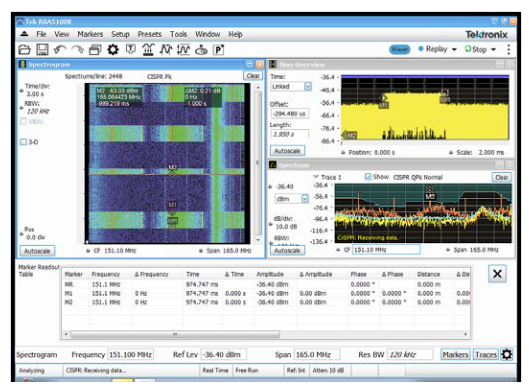This screenshot has width=529, height=391.
Task: Click the Spectrum CF 151.10 MHz field
Action: point(386,250)
